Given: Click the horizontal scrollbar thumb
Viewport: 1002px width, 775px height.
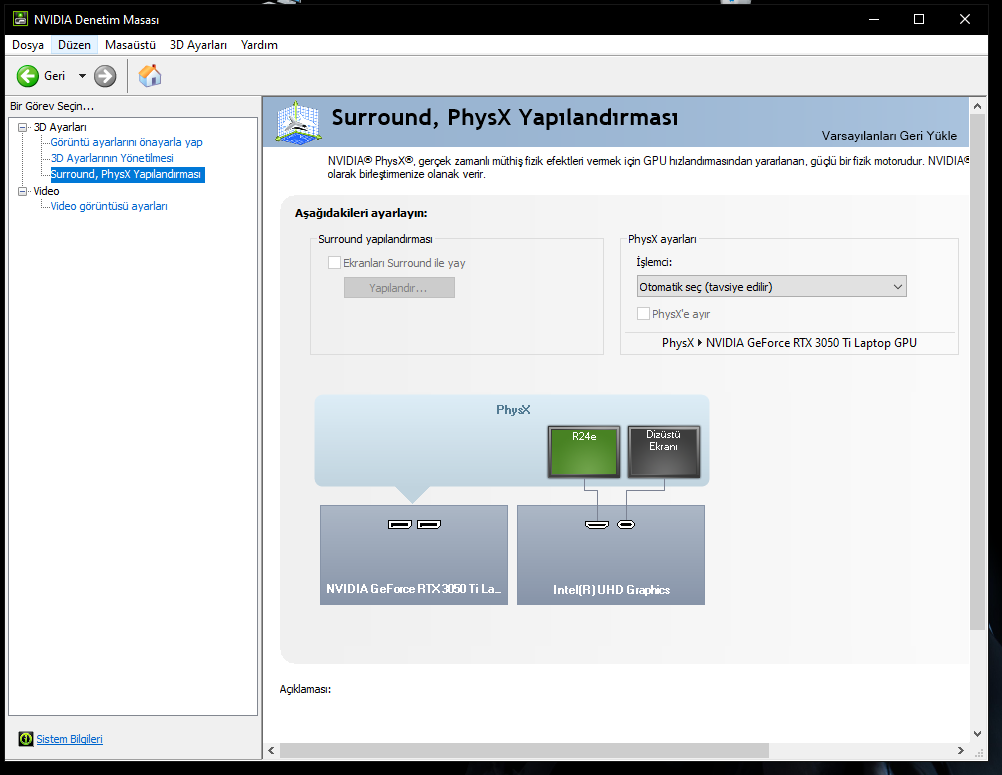Looking at the screenshot, I should [524, 750].
